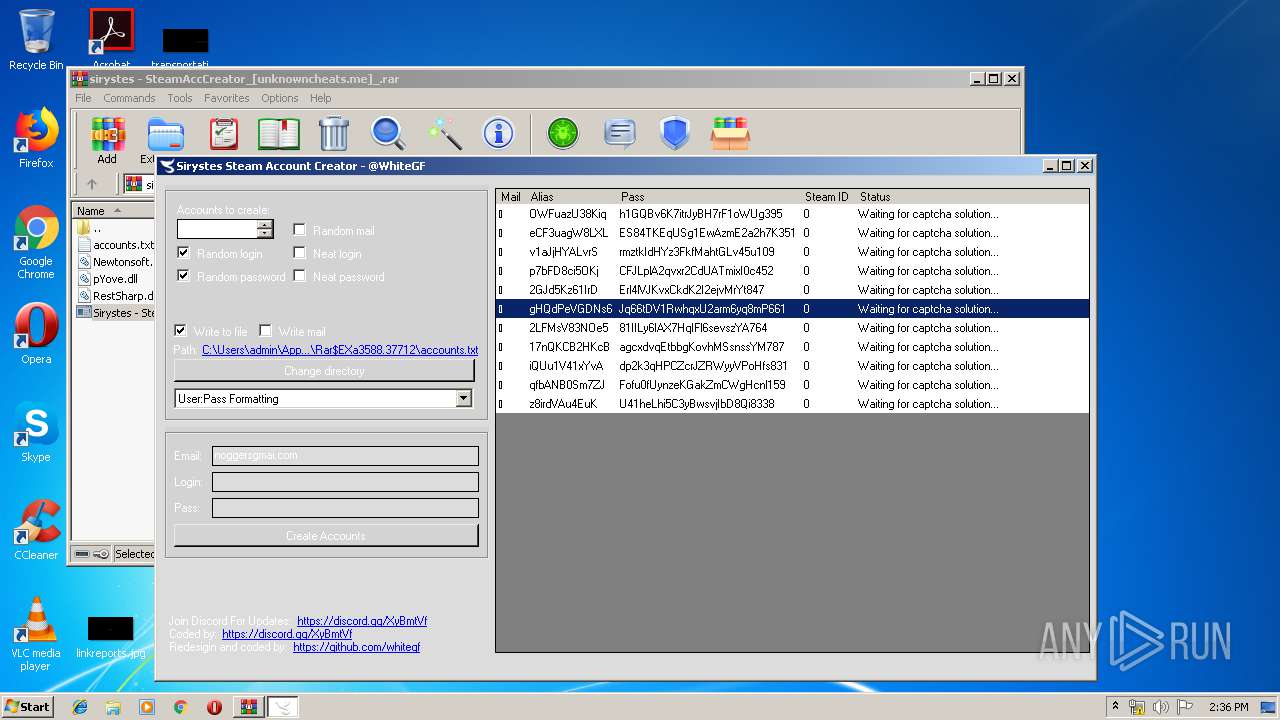Viewport: 1280px width, 720px height.
Task: Check Write mail checkbox
Action: [265, 331]
